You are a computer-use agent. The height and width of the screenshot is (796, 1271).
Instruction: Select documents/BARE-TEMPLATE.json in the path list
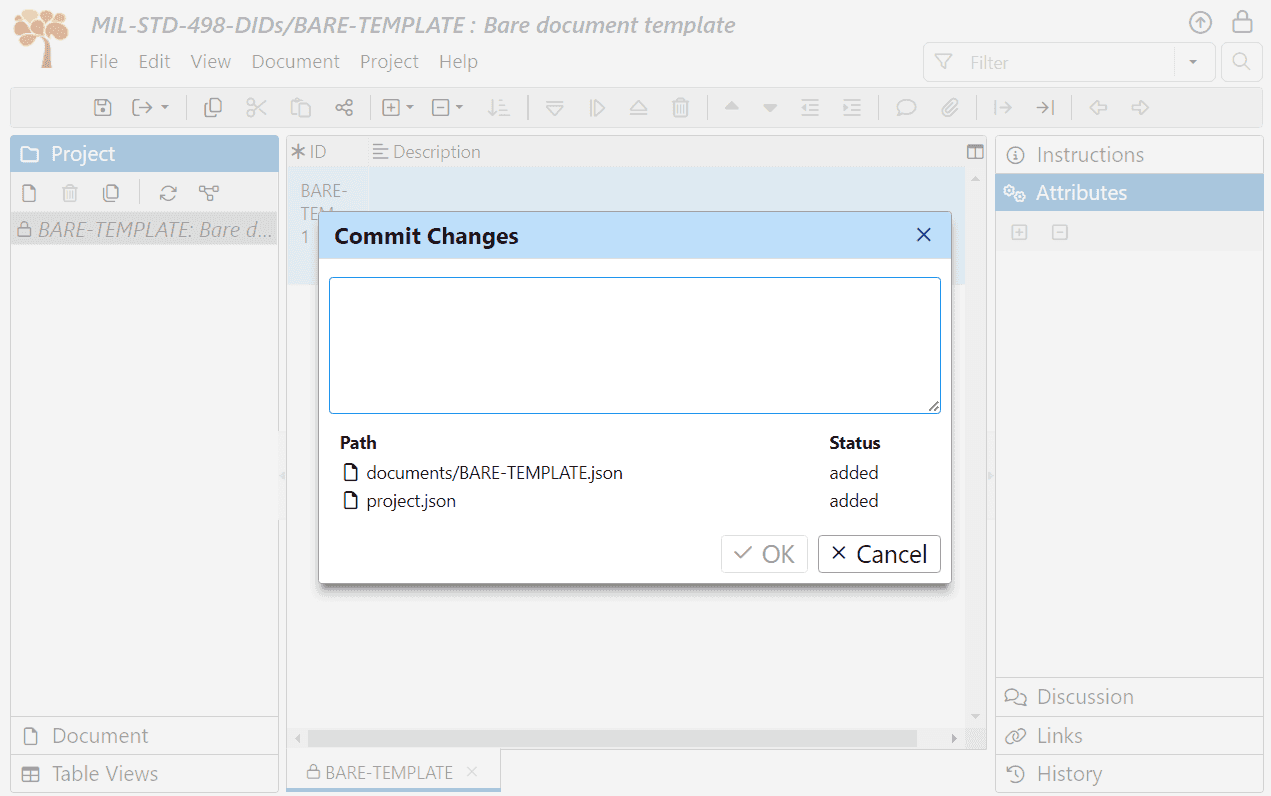point(494,473)
